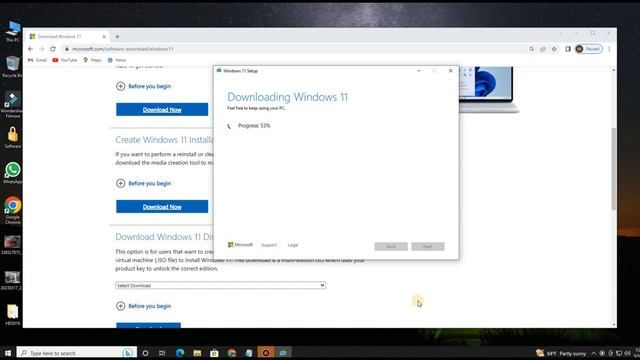Open the News bookmark
Screen dimensions: 640x360
coord(117,60)
